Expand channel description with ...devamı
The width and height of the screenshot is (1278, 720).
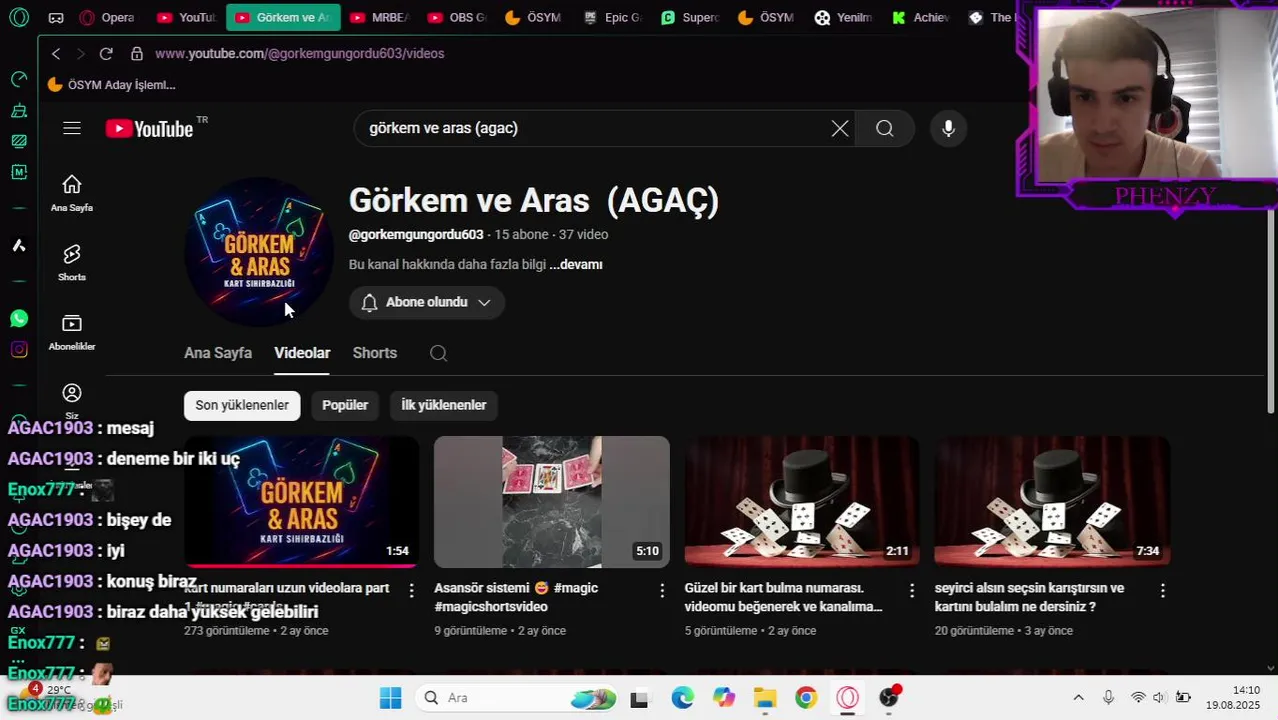576,265
